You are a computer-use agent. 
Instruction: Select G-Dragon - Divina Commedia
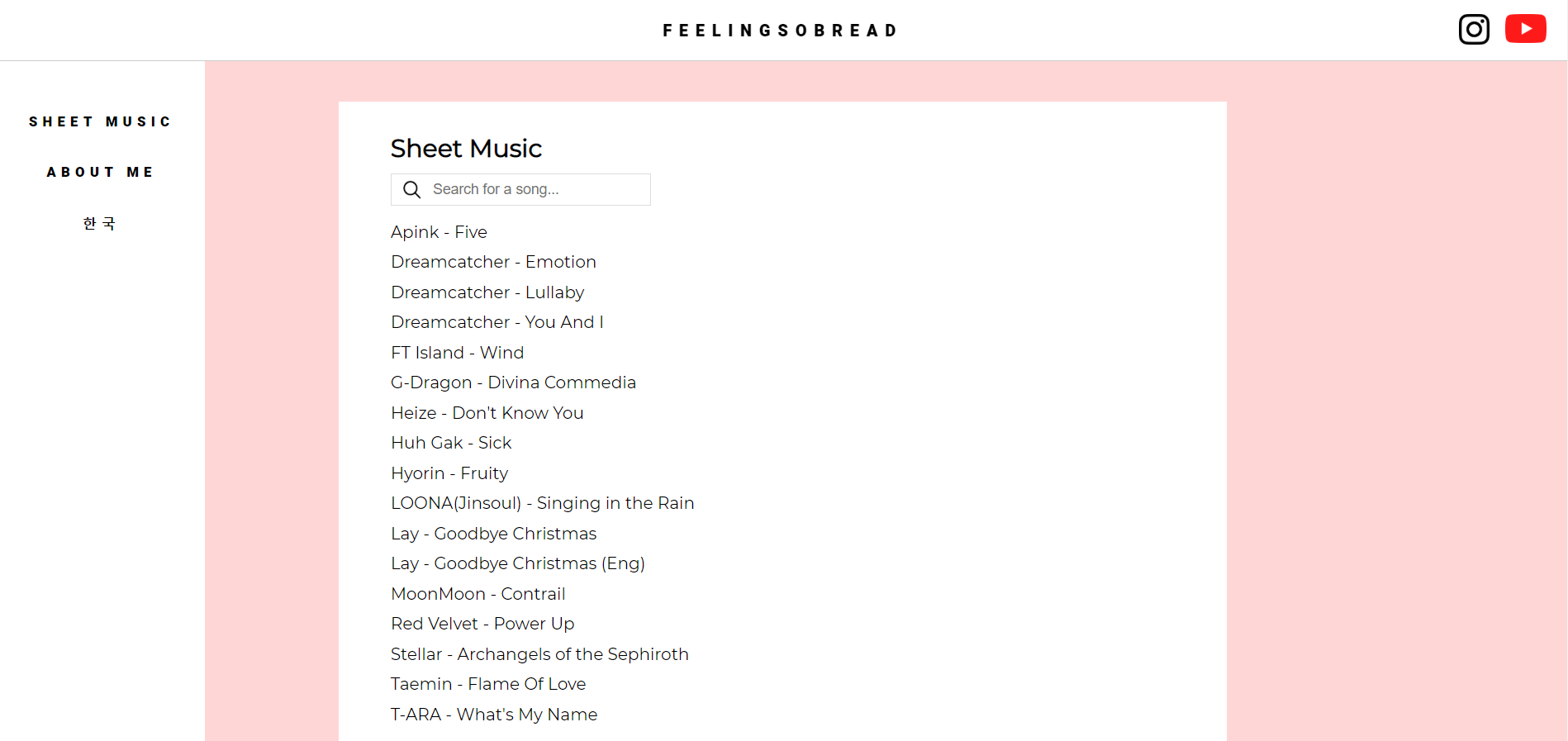click(x=513, y=382)
